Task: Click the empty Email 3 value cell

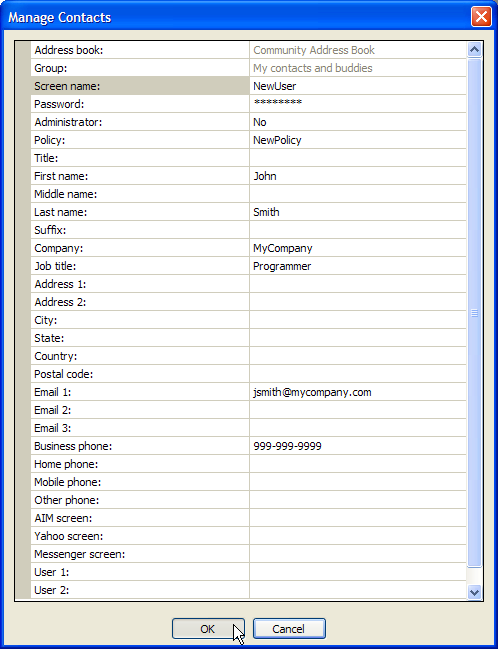Action: point(358,428)
